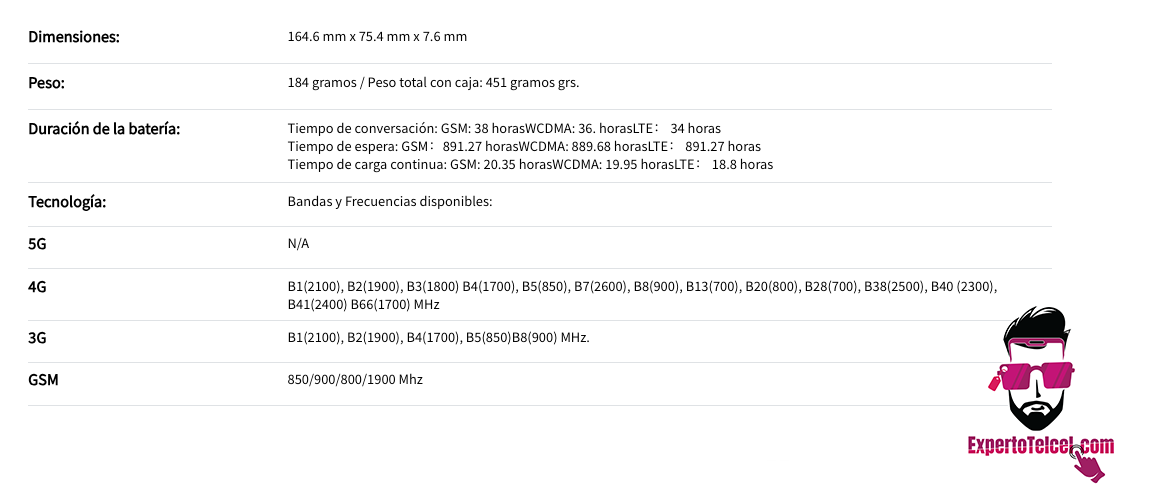This screenshot has height=503, width=1149.
Task: Click the Peso row label
Action: [47, 83]
